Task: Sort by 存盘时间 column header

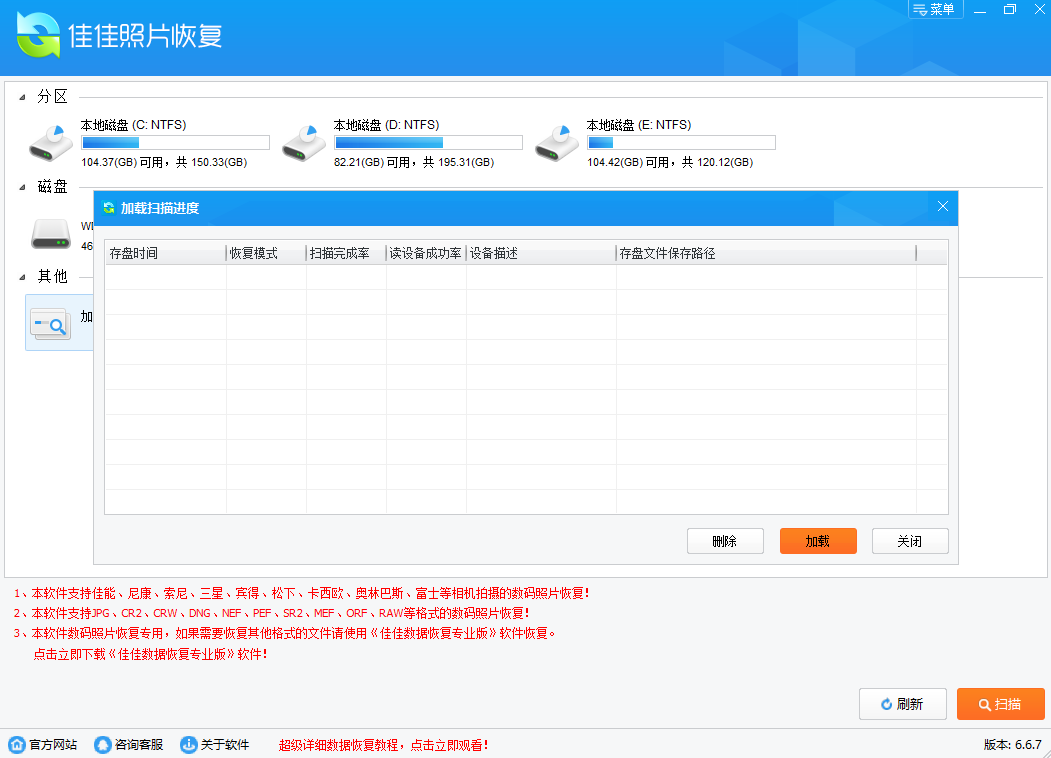Action: tap(165, 254)
